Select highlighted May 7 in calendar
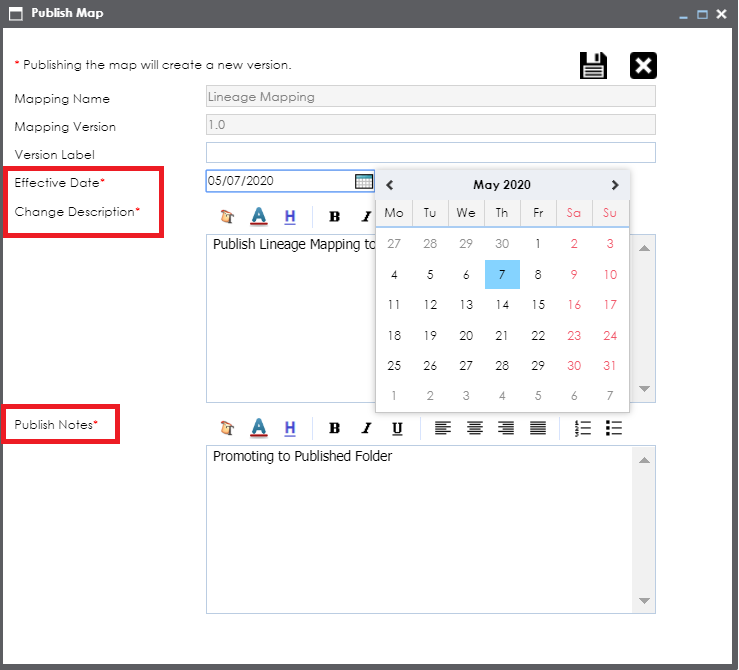This screenshot has height=670, width=739. point(502,274)
